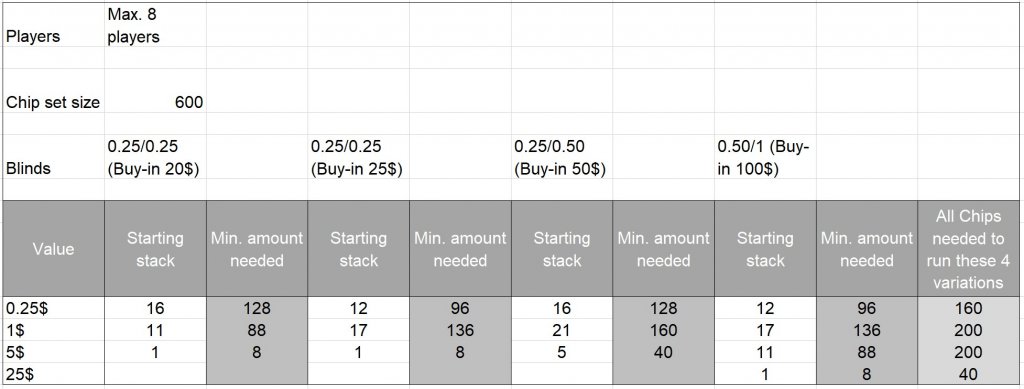
Task: Select the 1$ row label
Action: click(54, 330)
